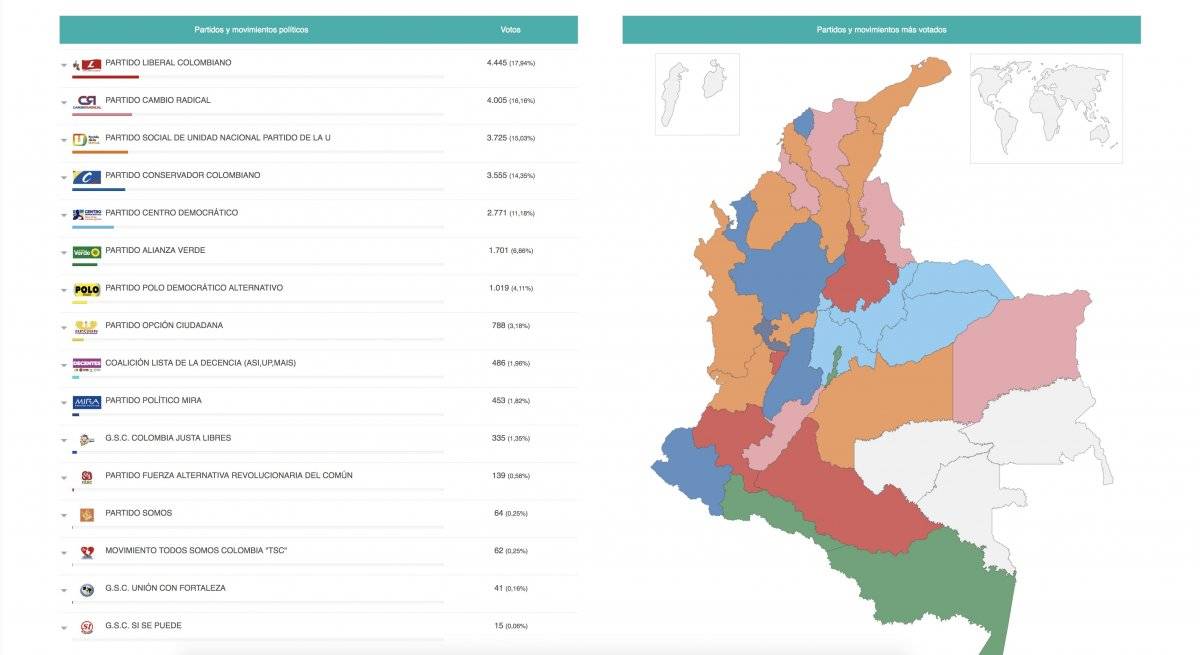The width and height of the screenshot is (1200, 655).
Task: Click the yellow POLO party logo
Action: pyautogui.click(x=87, y=289)
